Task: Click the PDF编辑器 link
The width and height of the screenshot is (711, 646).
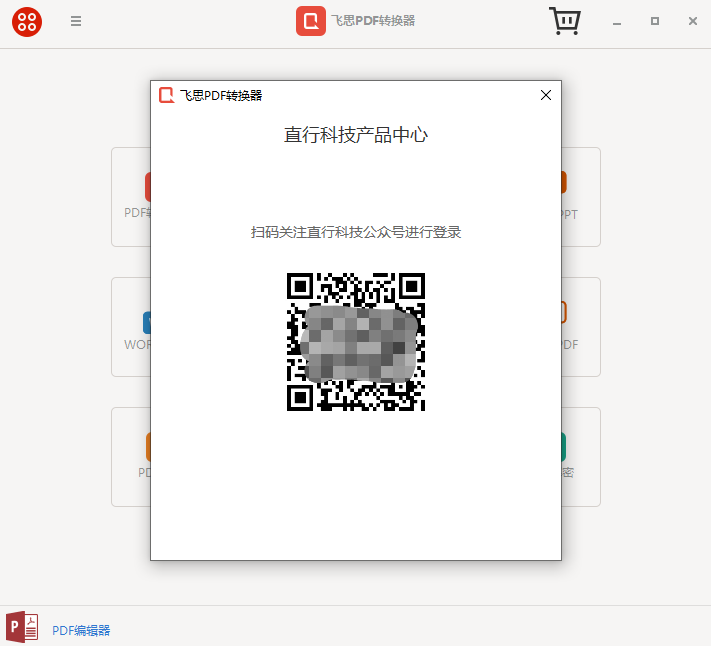Action: pyautogui.click(x=81, y=630)
